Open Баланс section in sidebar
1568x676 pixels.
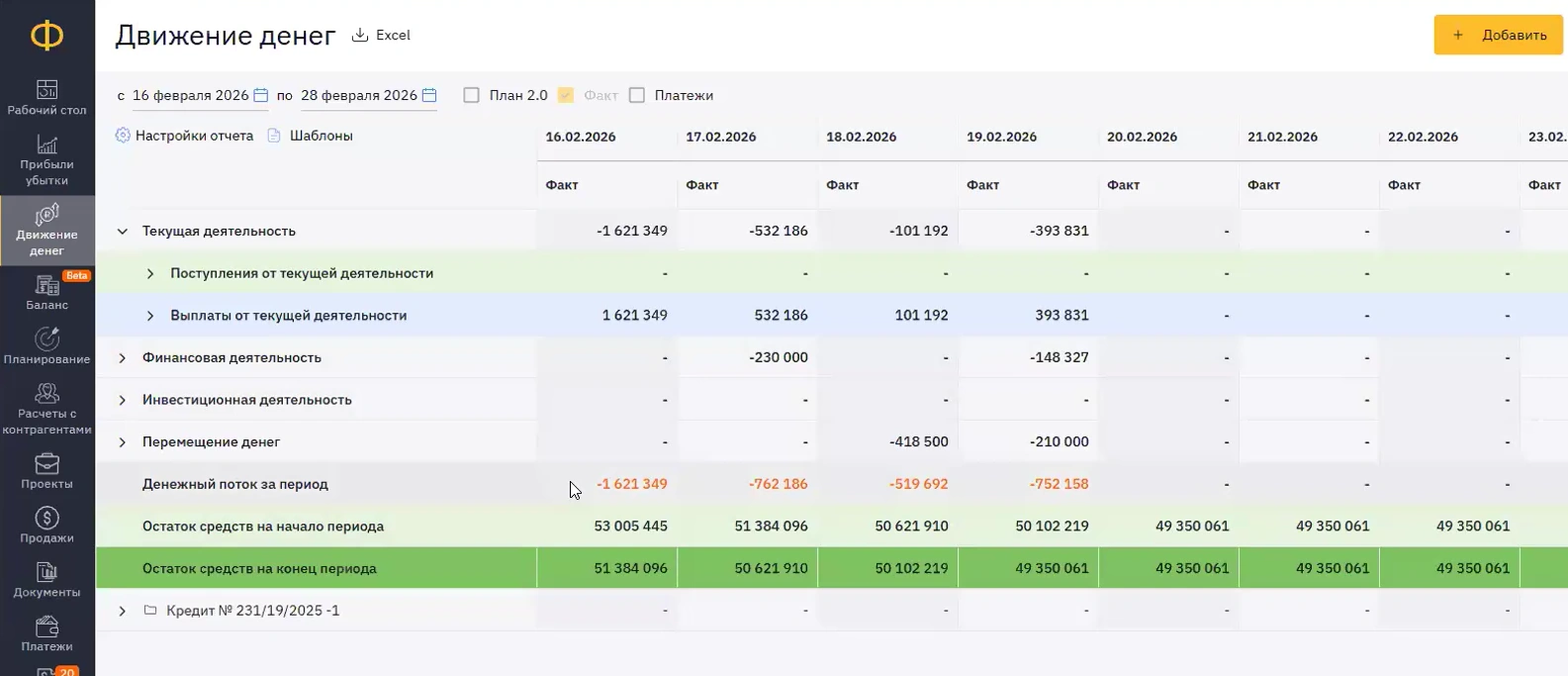(46, 293)
